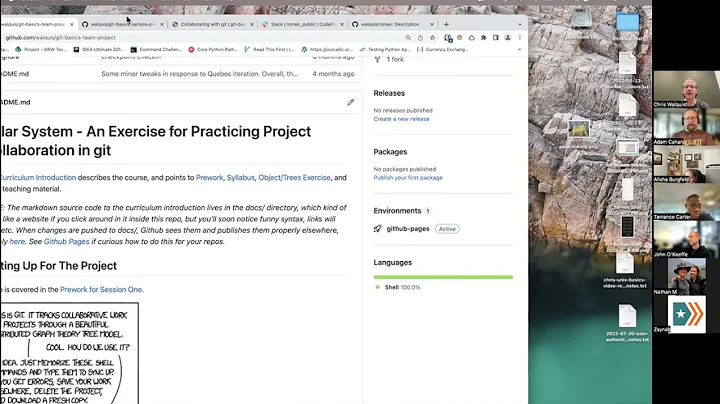
Task: Click the first blue extension icon in toolbar
Action: coord(448,38)
